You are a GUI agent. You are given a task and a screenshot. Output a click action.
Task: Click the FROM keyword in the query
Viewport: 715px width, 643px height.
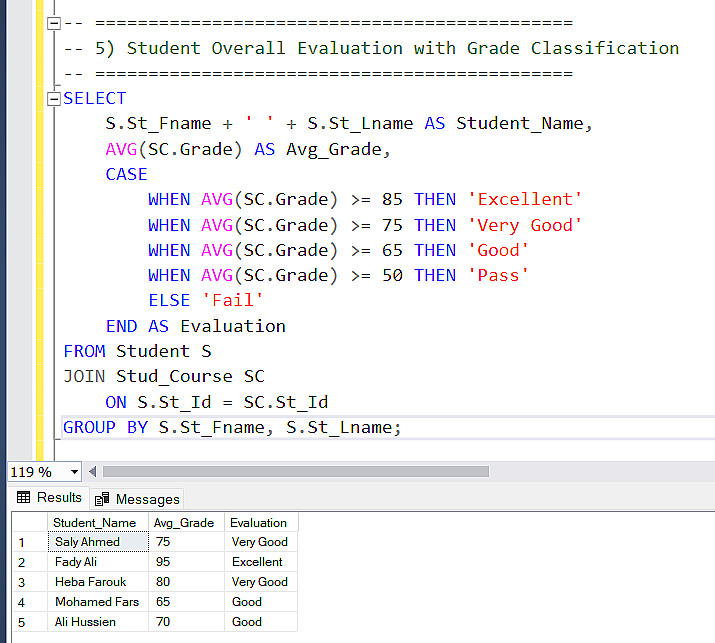(x=84, y=352)
